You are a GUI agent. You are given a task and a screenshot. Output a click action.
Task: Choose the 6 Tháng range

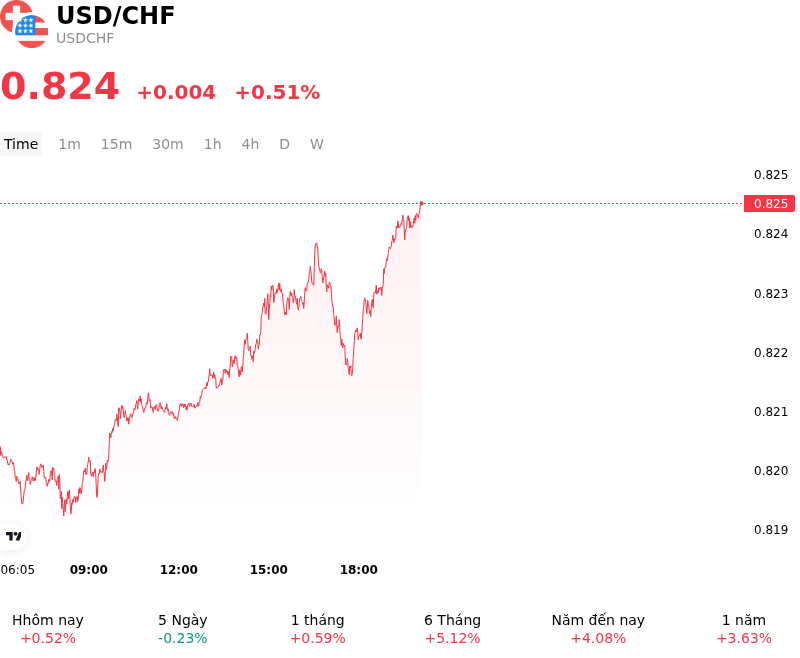point(453,628)
